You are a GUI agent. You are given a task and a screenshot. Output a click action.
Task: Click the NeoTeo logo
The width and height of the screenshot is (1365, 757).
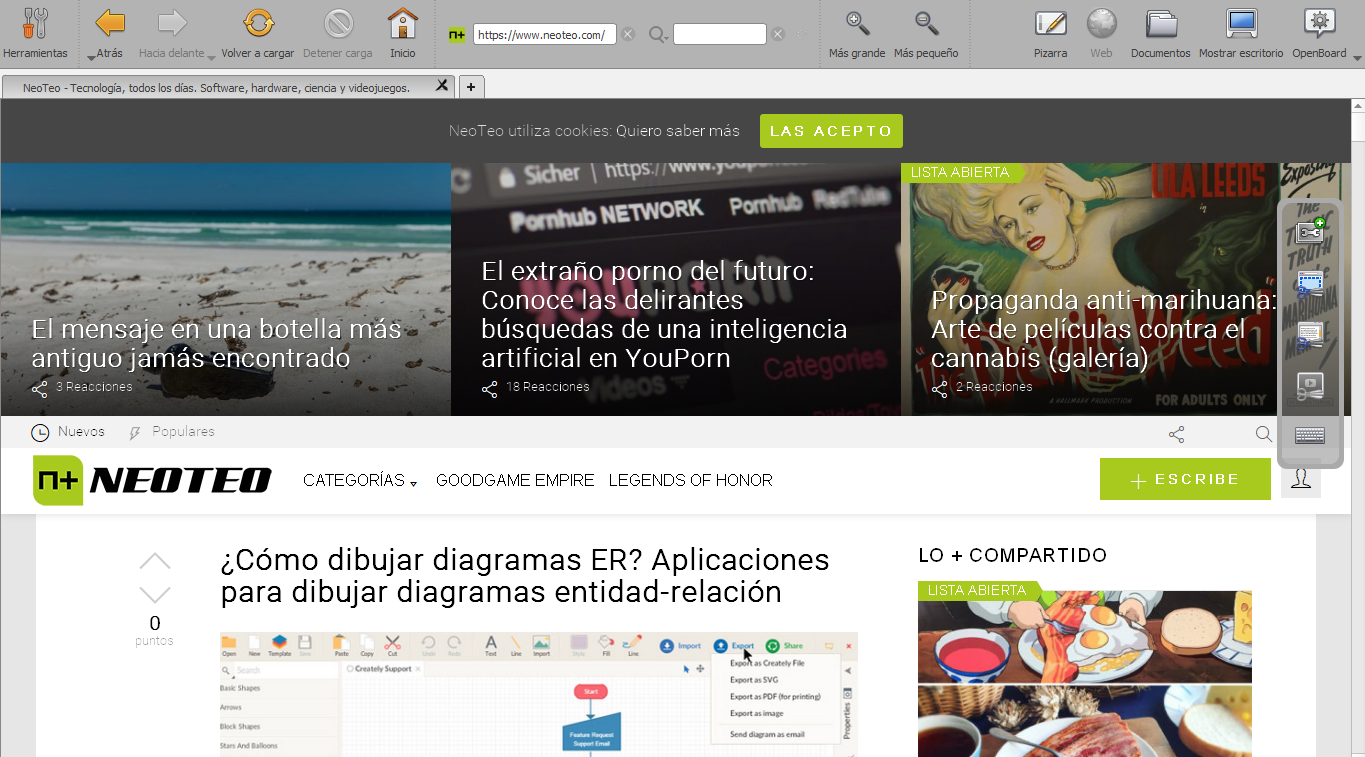click(x=152, y=480)
